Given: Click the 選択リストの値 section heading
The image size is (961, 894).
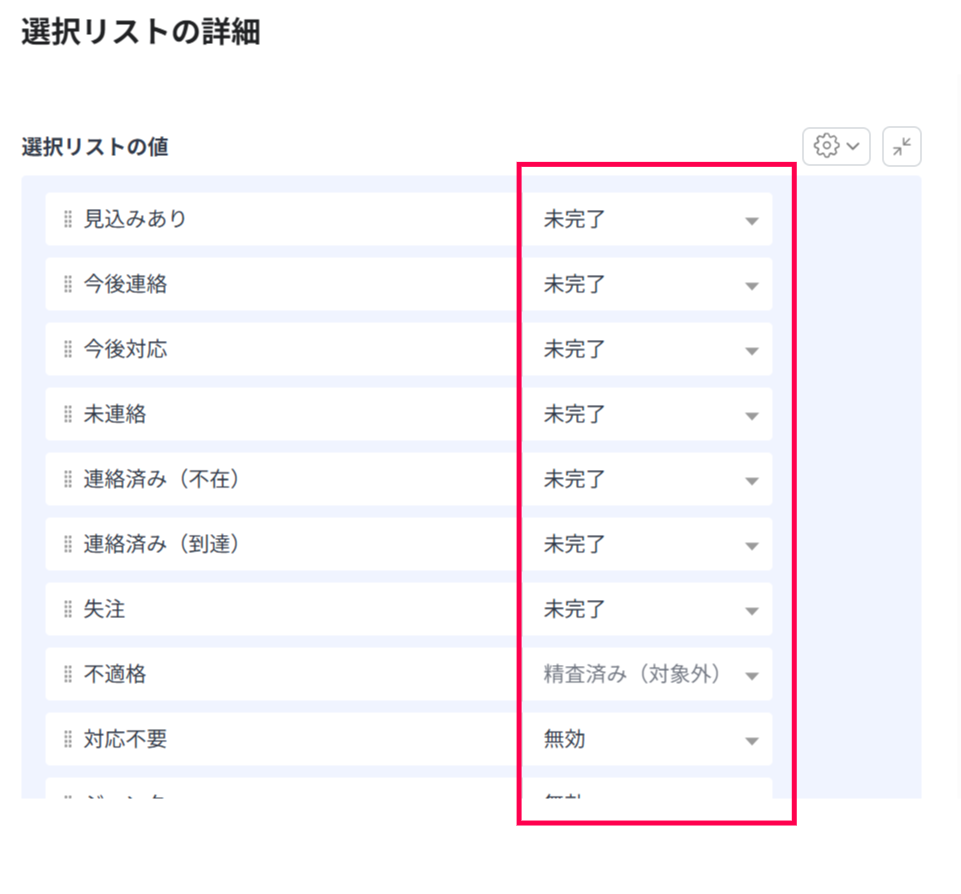Looking at the screenshot, I should click(95, 147).
